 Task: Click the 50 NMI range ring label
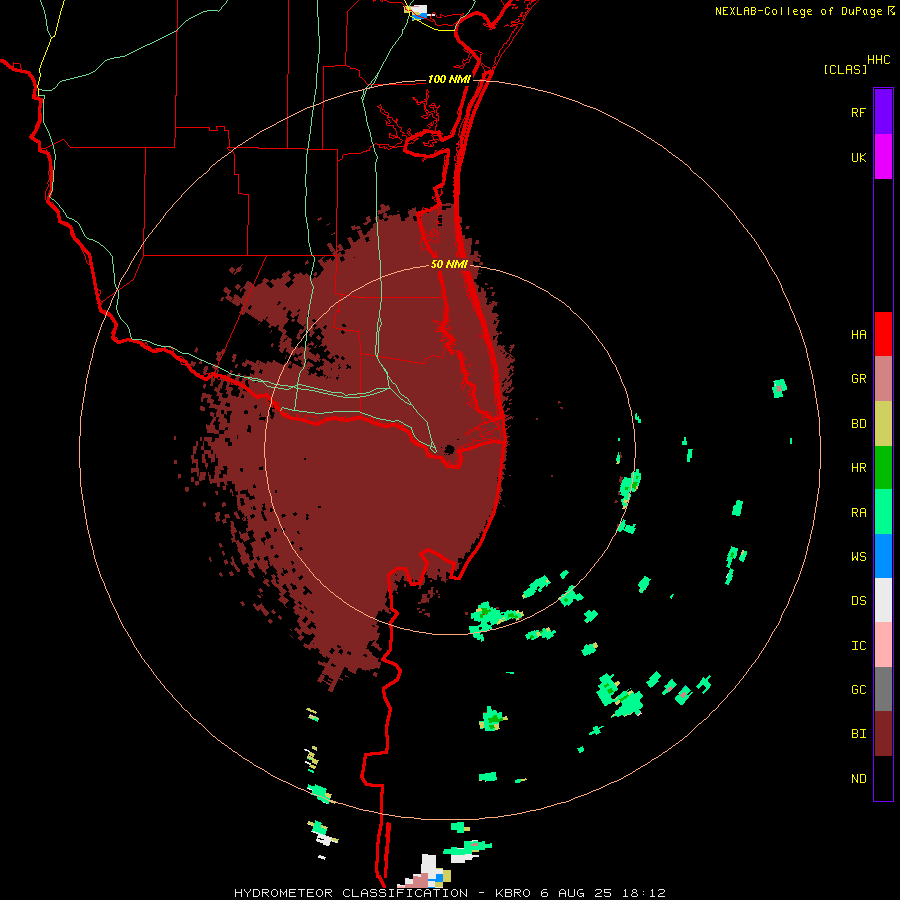click(449, 264)
